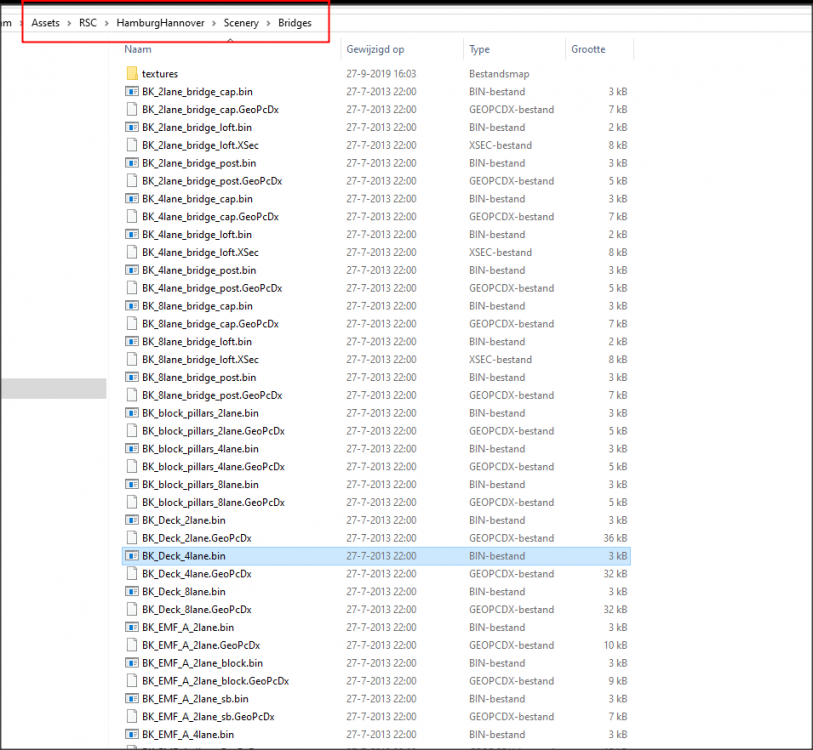Select the file BK_4lane_bridge_loft.XSec
Viewport: 813px width, 750px height.
pos(200,253)
